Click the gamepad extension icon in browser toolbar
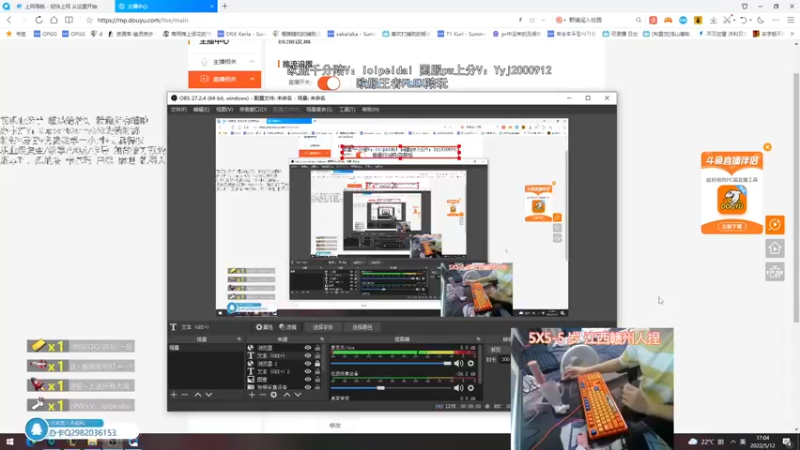The image size is (800, 450). [x=668, y=20]
